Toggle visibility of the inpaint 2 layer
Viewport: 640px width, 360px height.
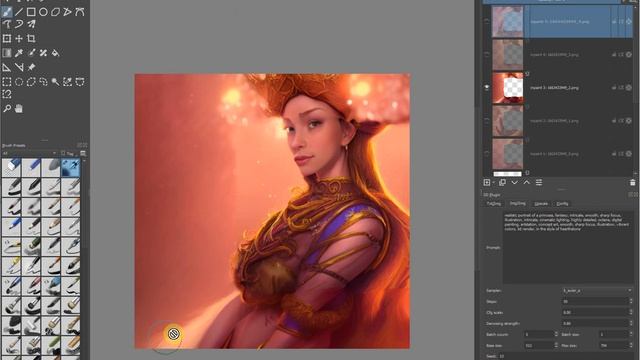(487, 120)
